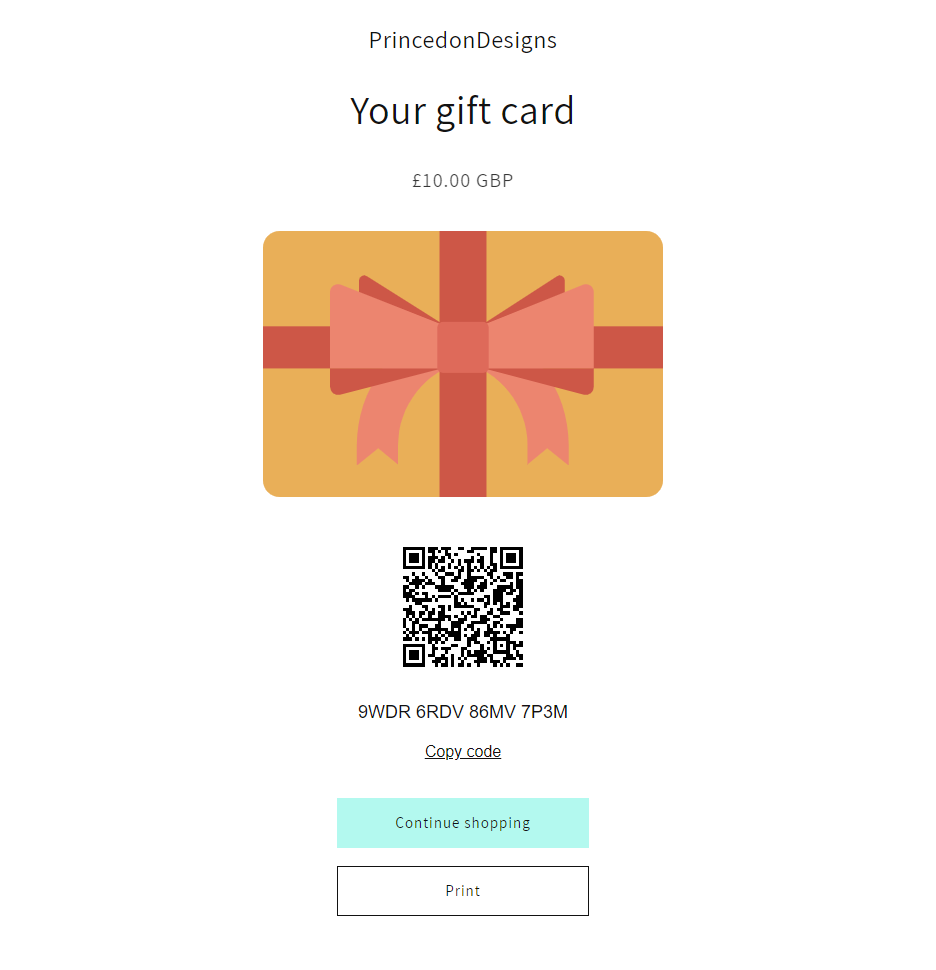Click the gift card QR code
Viewport: 936px width, 970px height.
click(463, 607)
